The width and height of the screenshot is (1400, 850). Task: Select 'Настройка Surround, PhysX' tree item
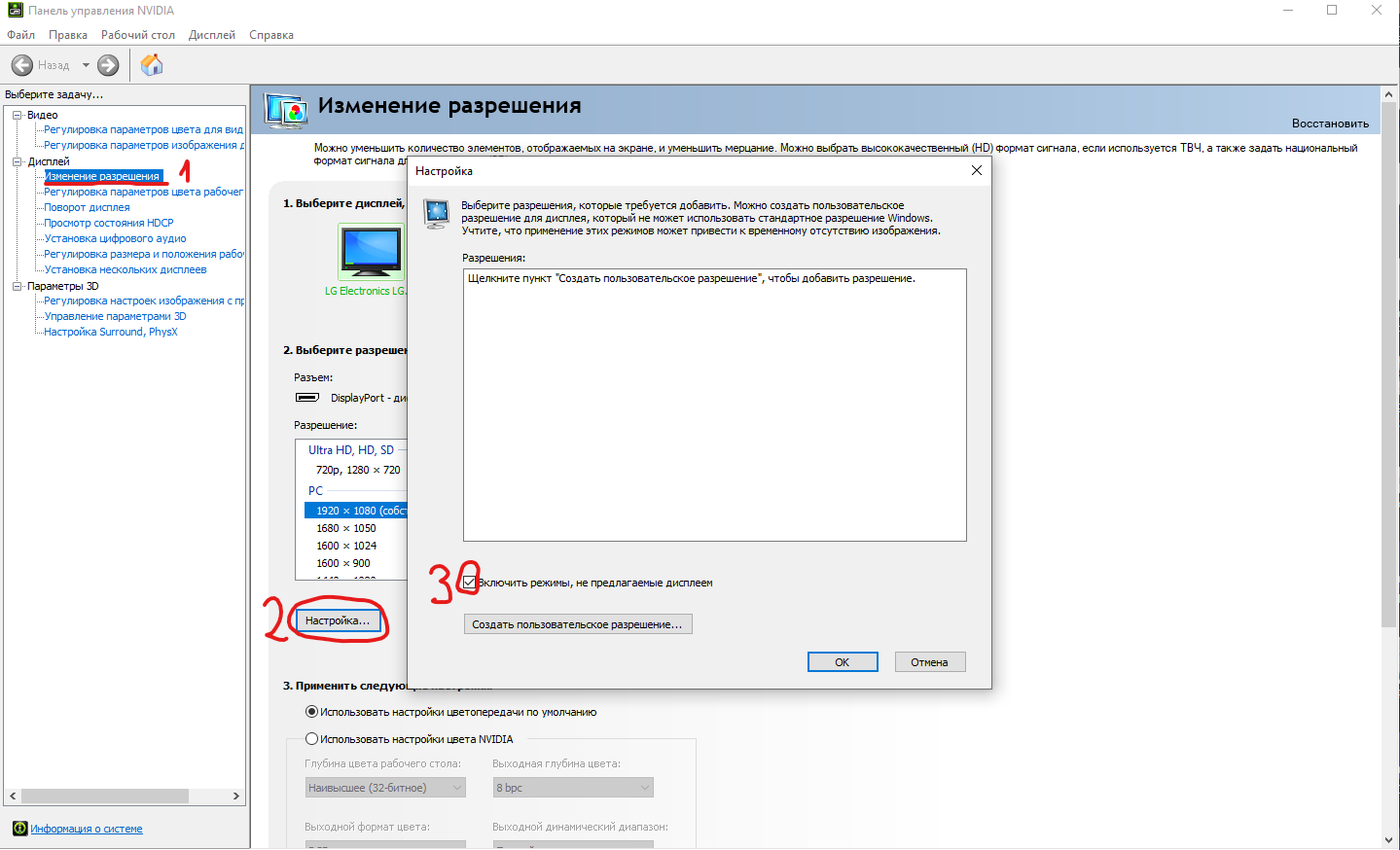(111, 332)
